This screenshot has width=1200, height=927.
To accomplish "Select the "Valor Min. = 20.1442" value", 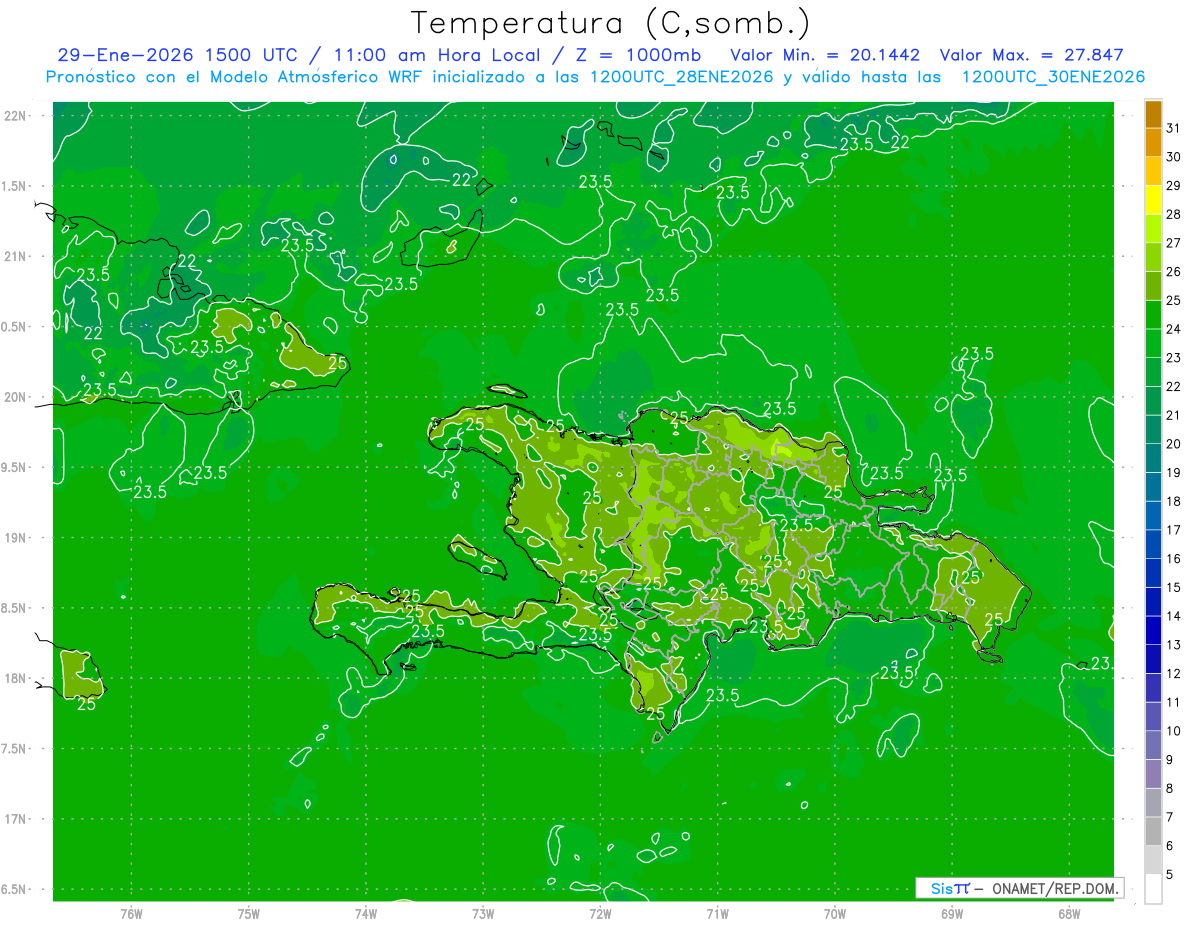I will (825, 55).
